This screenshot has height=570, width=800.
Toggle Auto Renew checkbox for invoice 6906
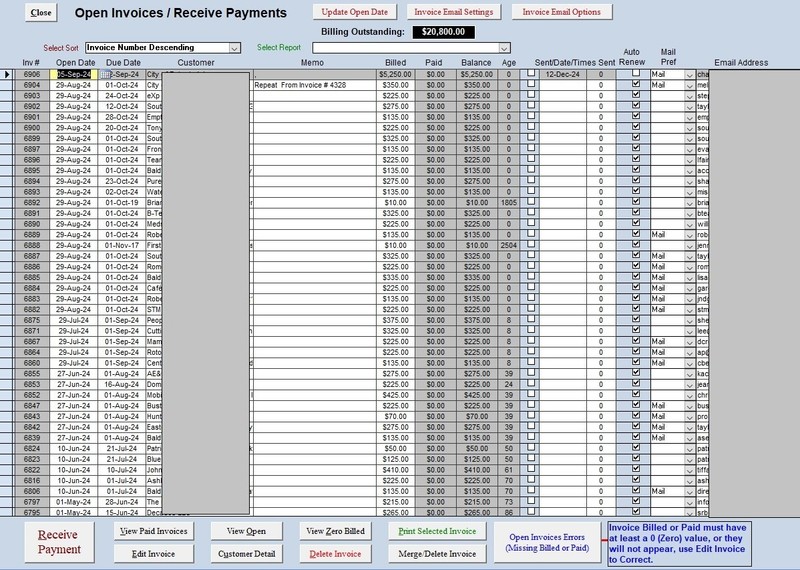tap(636, 73)
